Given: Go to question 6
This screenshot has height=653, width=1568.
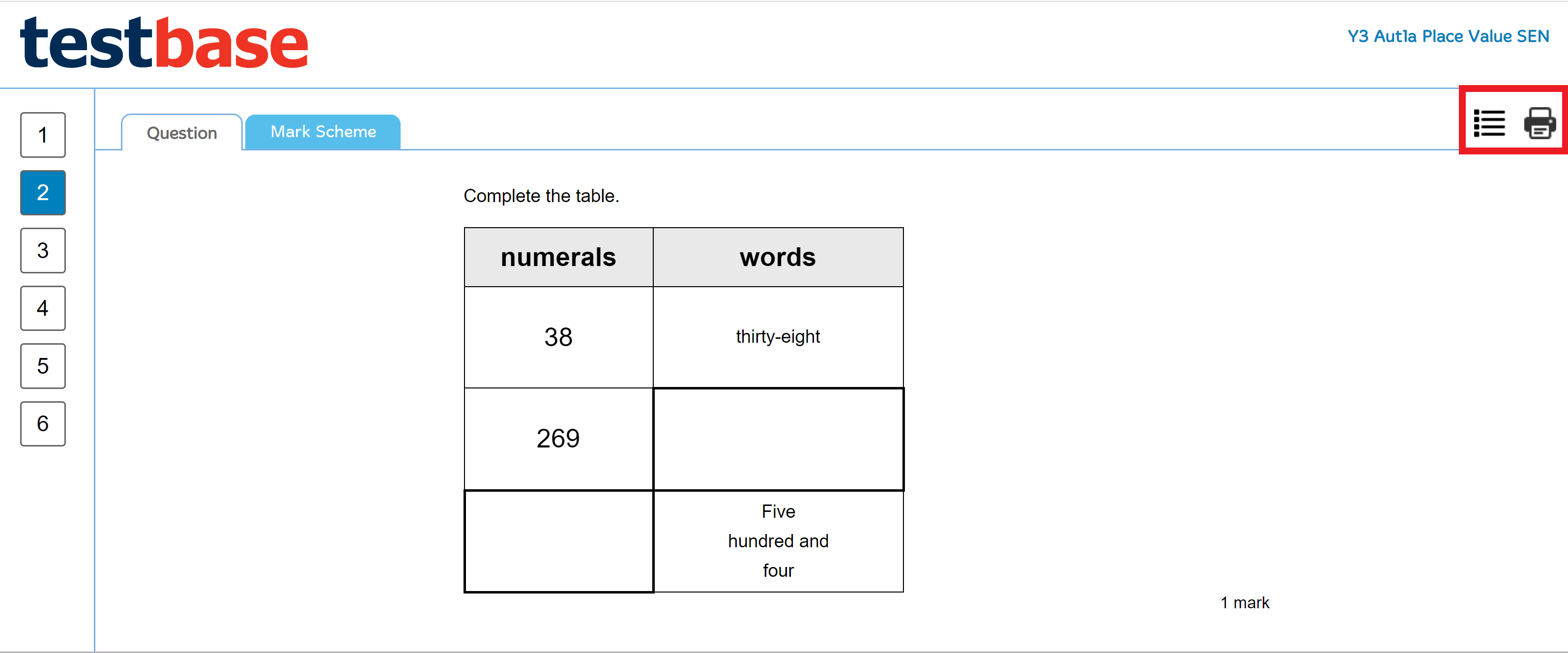Looking at the screenshot, I should tap(43, 424).
